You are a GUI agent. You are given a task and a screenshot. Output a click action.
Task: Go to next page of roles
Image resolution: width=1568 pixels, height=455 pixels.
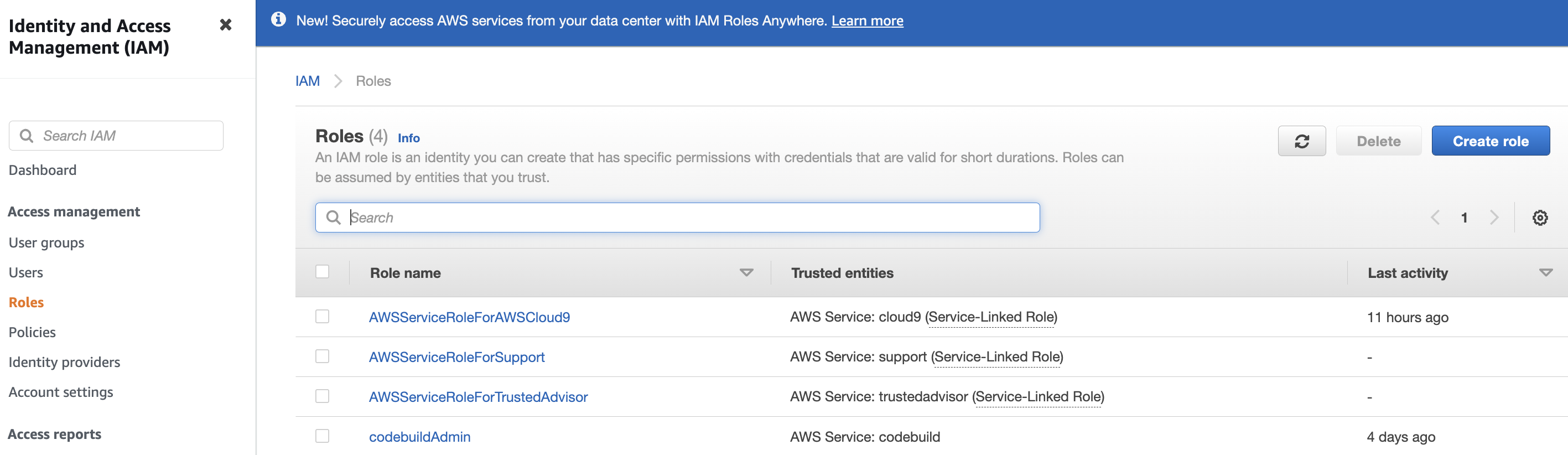pos(1494,218)
